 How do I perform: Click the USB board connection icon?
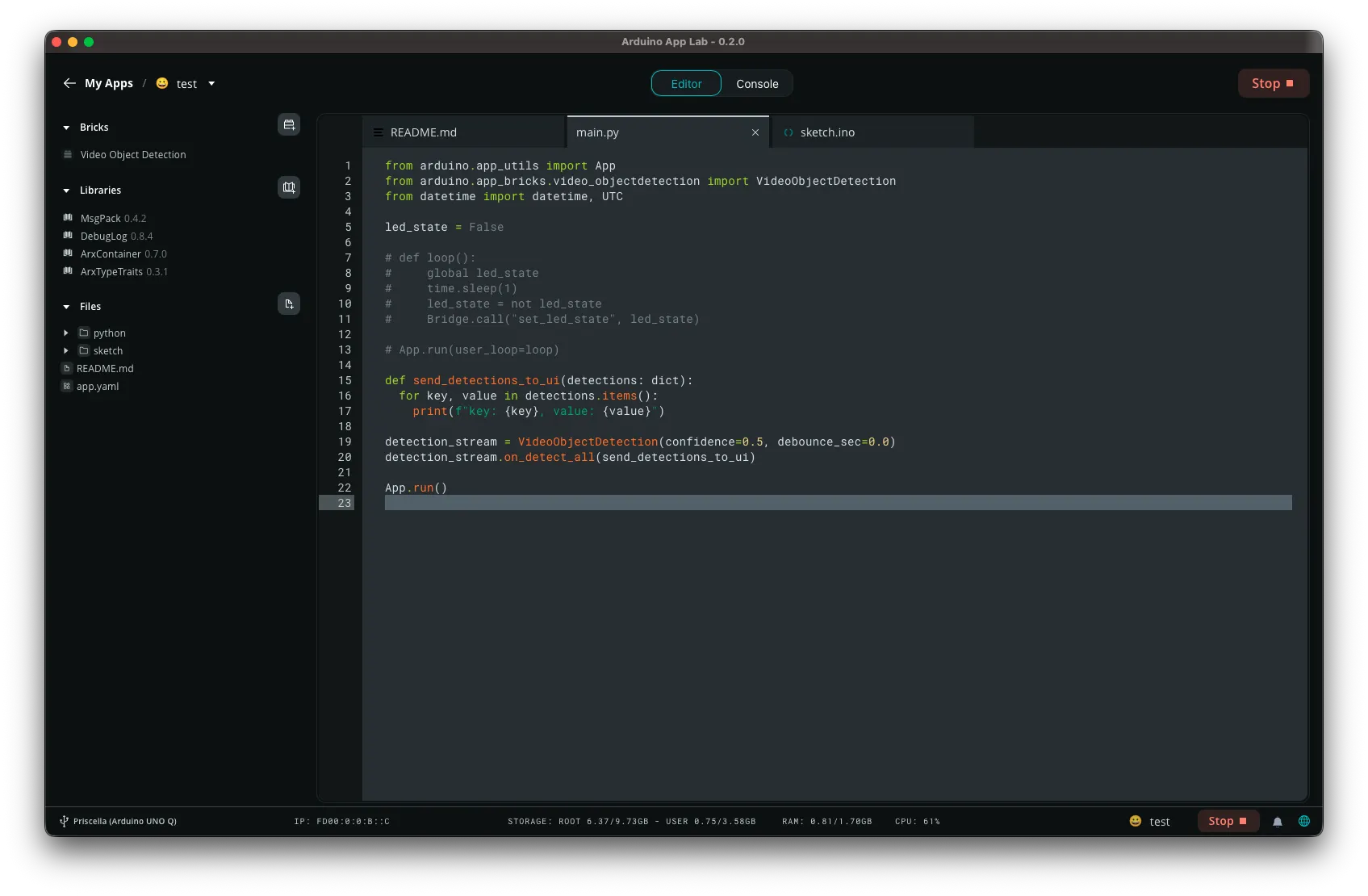pos(64,821)
